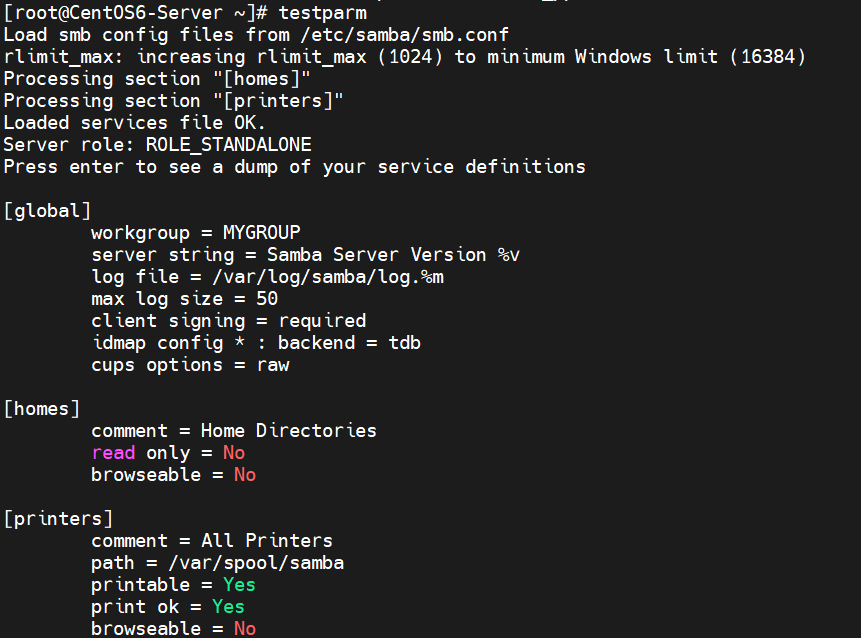Click the log file path /var/log/samba/log.%m
Screen dimensions: 861x638
pyautogui.click(x=328, y=277)
